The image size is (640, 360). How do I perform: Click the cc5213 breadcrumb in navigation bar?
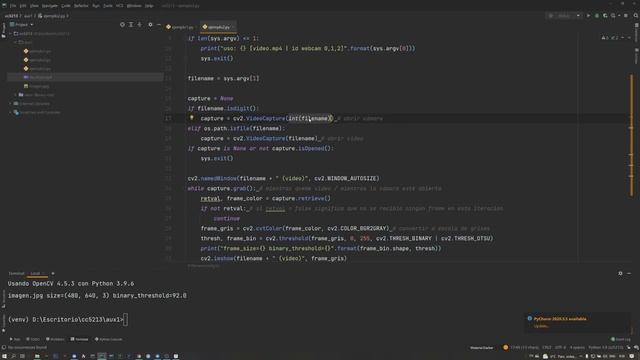point(11,16)
